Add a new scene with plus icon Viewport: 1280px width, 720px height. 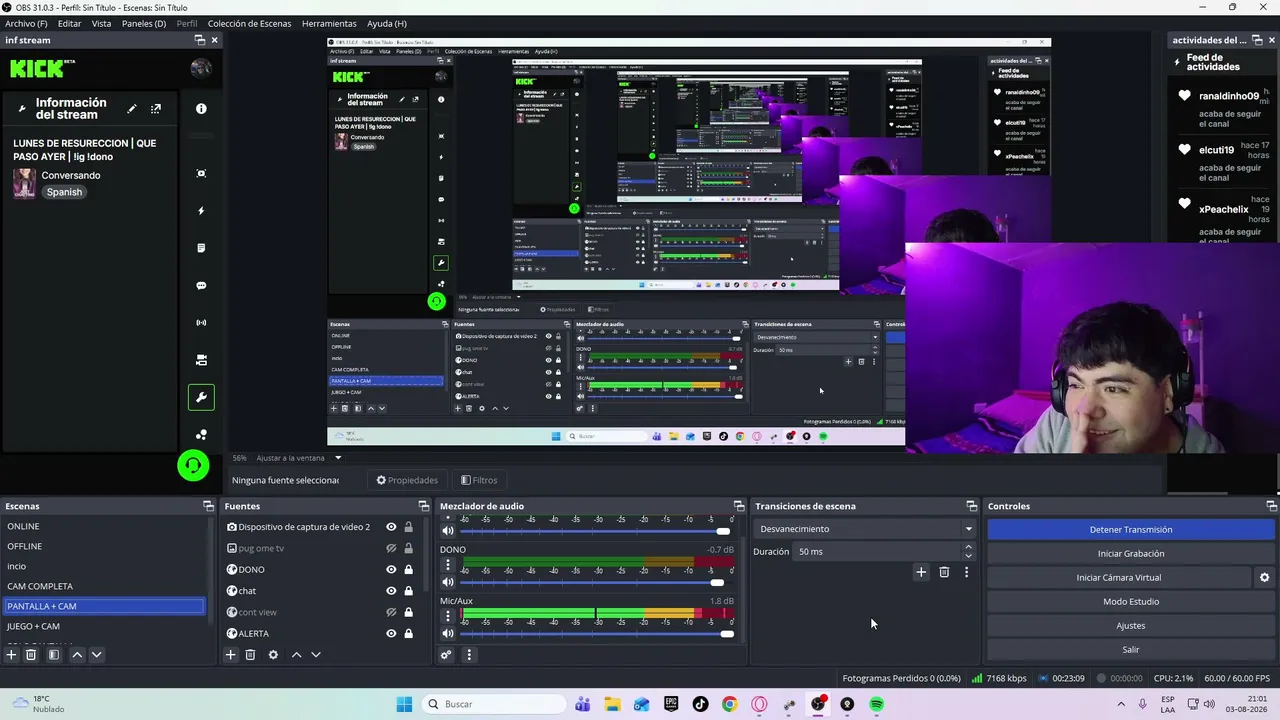[x=12, y=655]
